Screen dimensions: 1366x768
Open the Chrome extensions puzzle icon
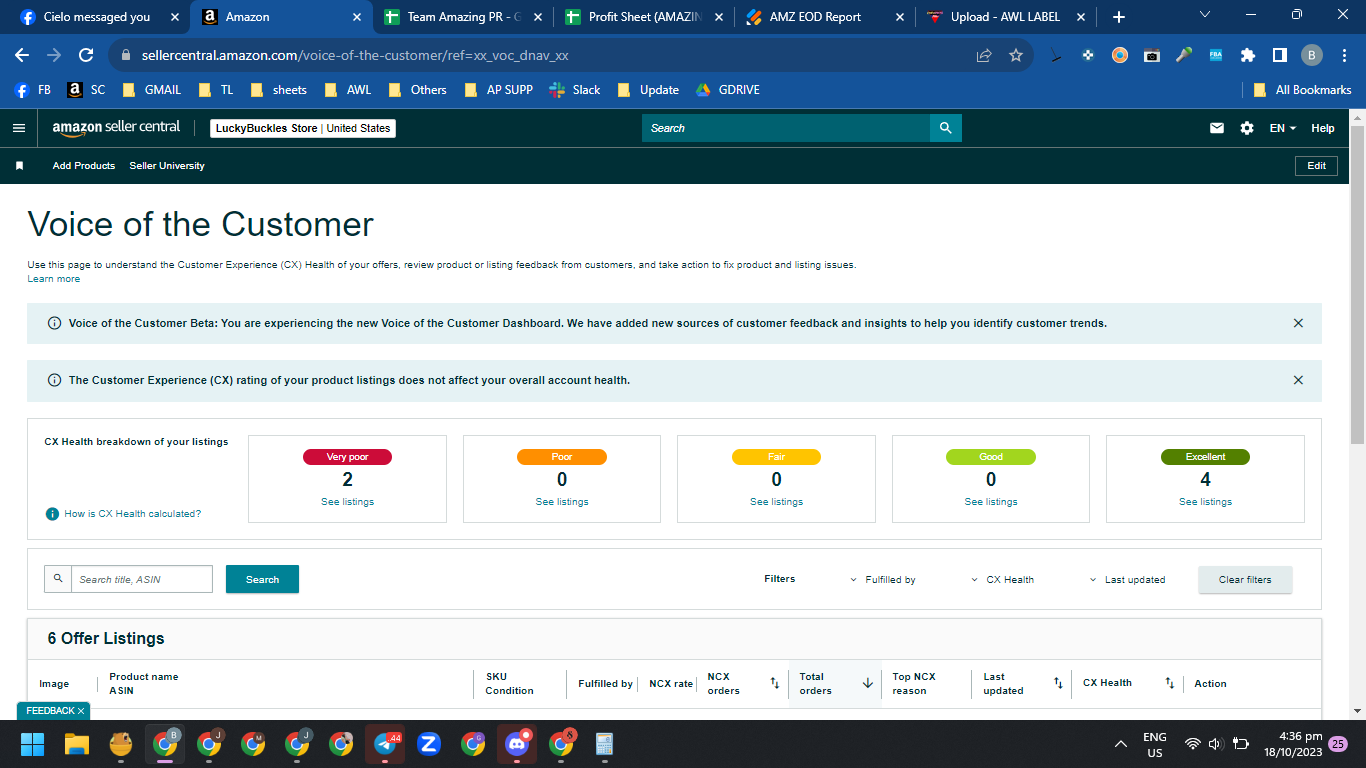pos(1248,55)
